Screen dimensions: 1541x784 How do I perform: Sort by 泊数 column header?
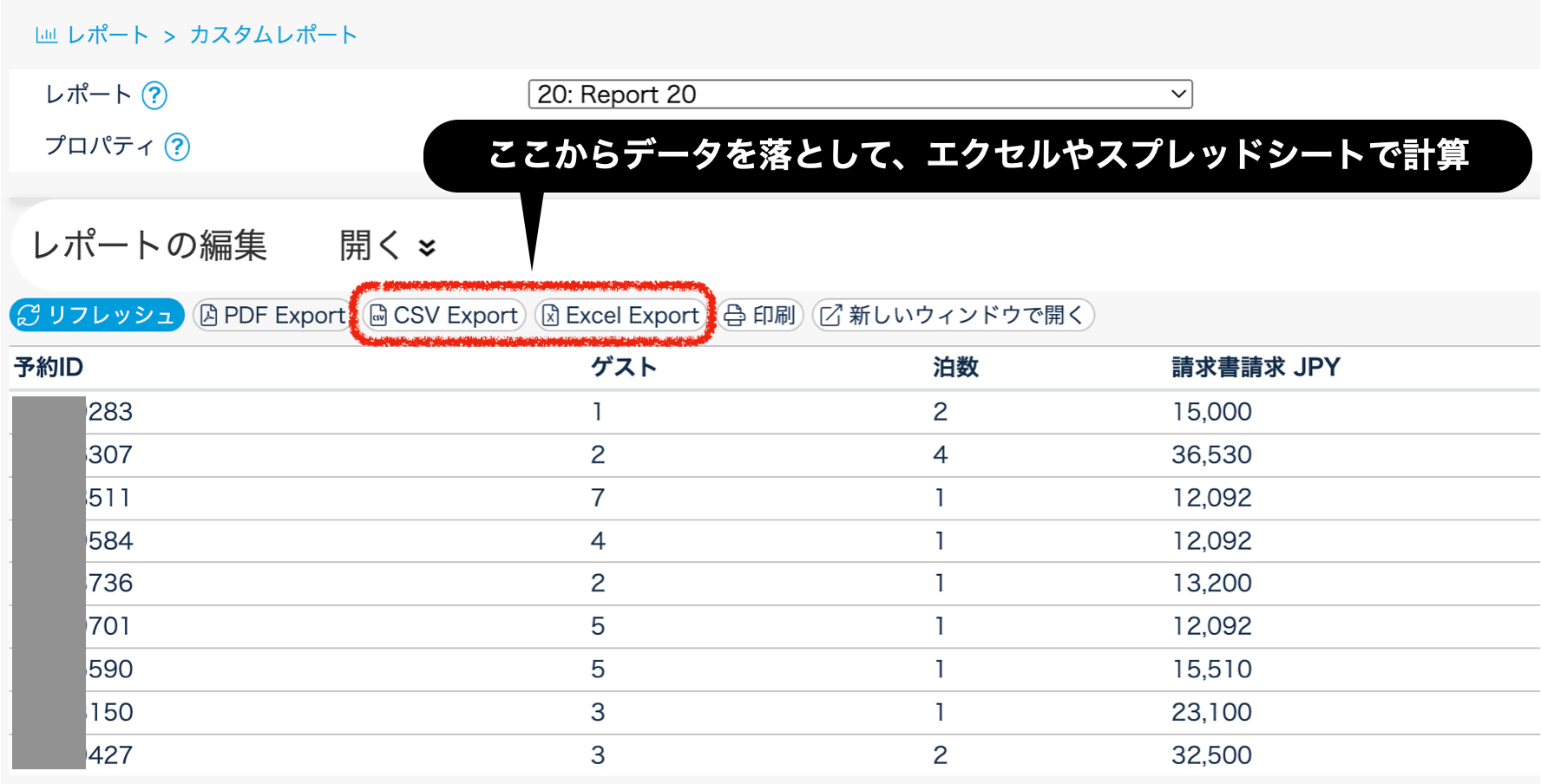(955, 368)
